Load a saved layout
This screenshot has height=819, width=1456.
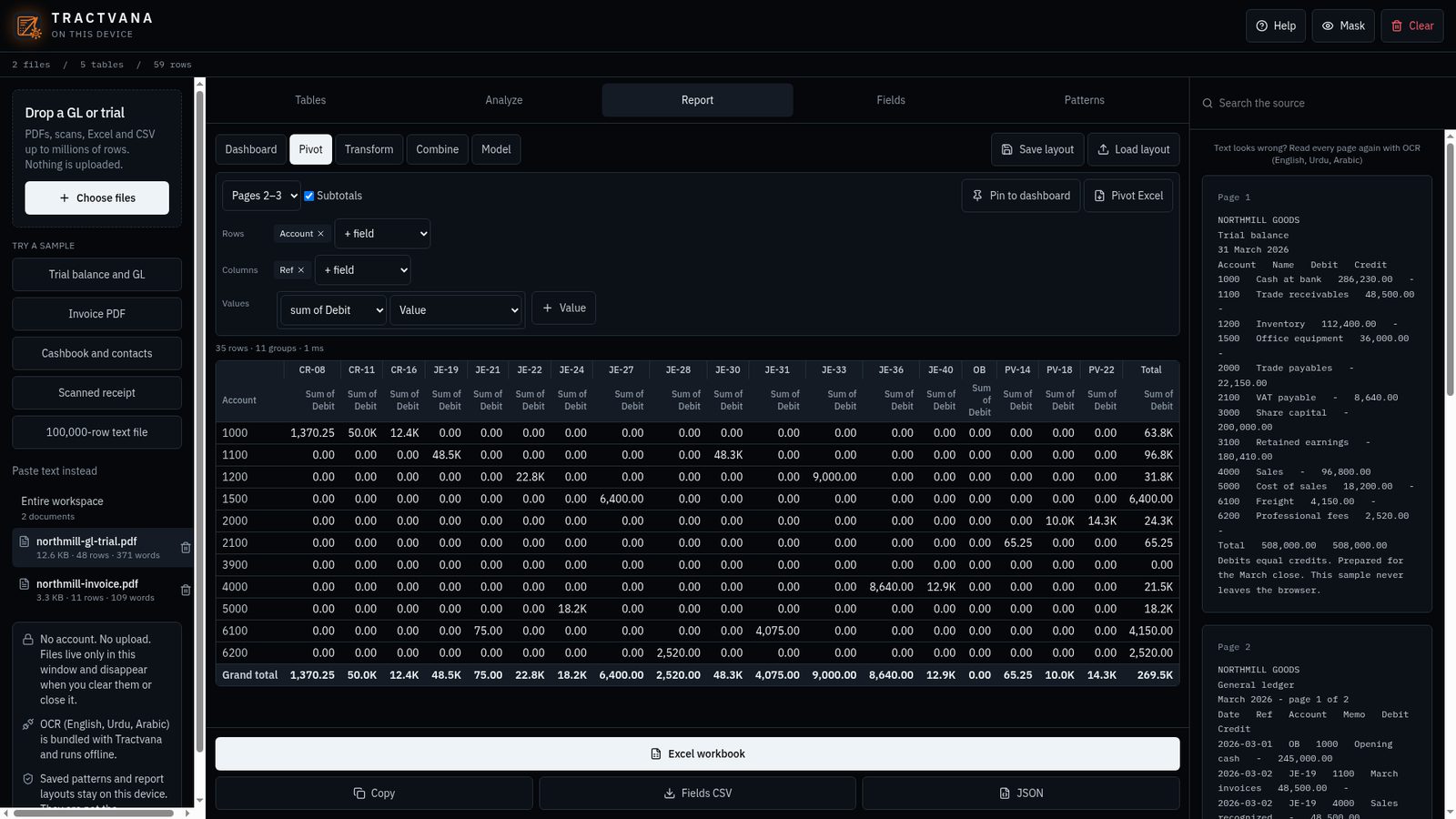click(1133, 149)
